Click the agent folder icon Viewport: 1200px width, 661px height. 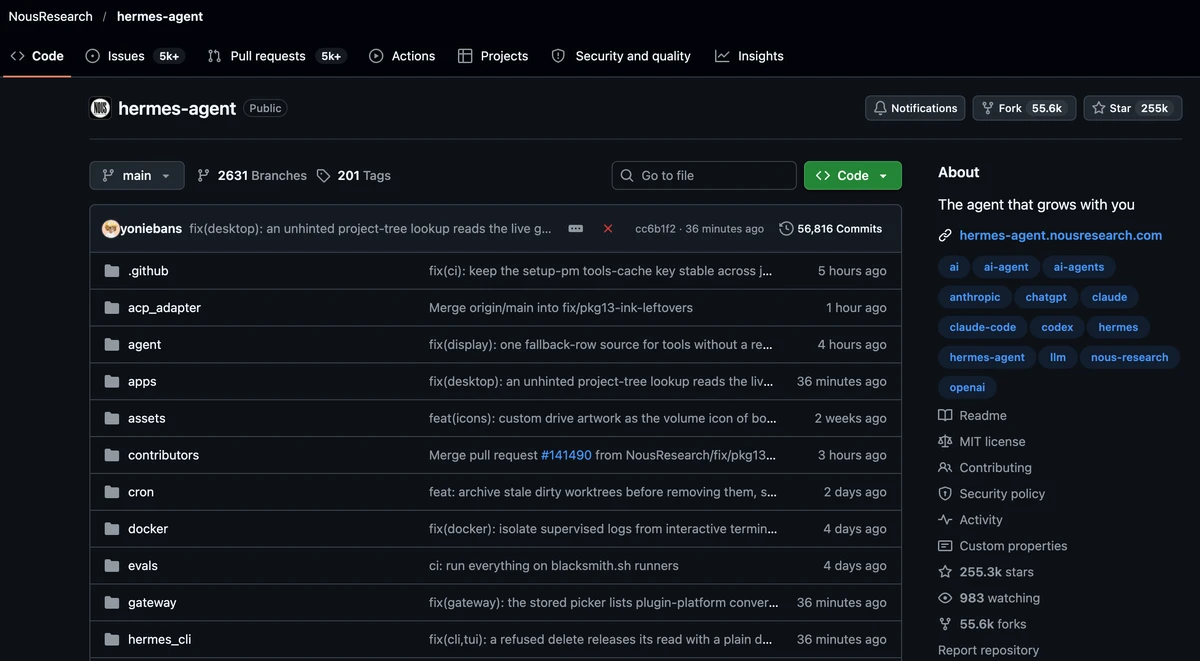coord(112,345)
